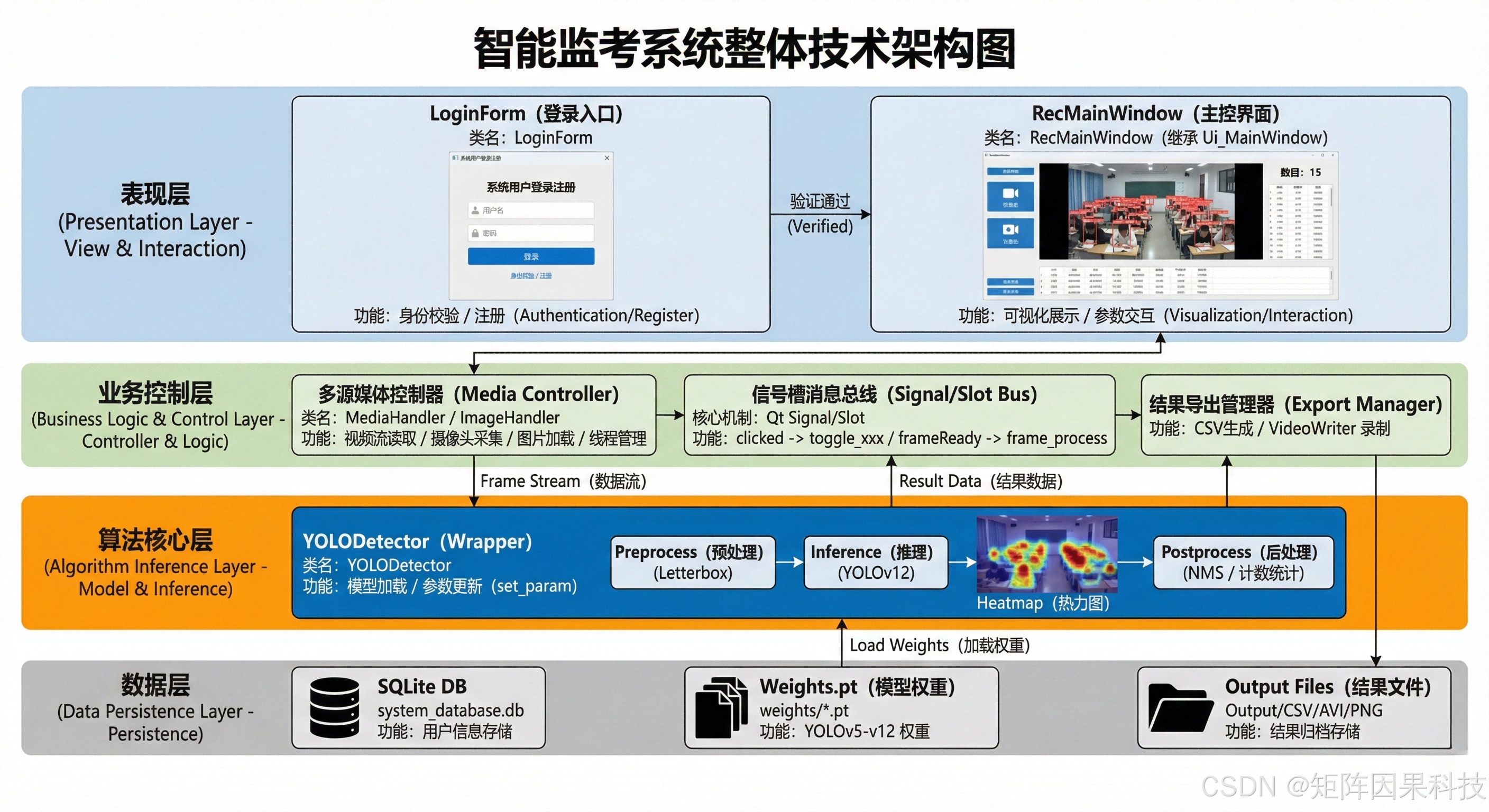Click the classroom detection video preview
The width and height of the screenshot is (1489, 812).
click(1151, 211)
